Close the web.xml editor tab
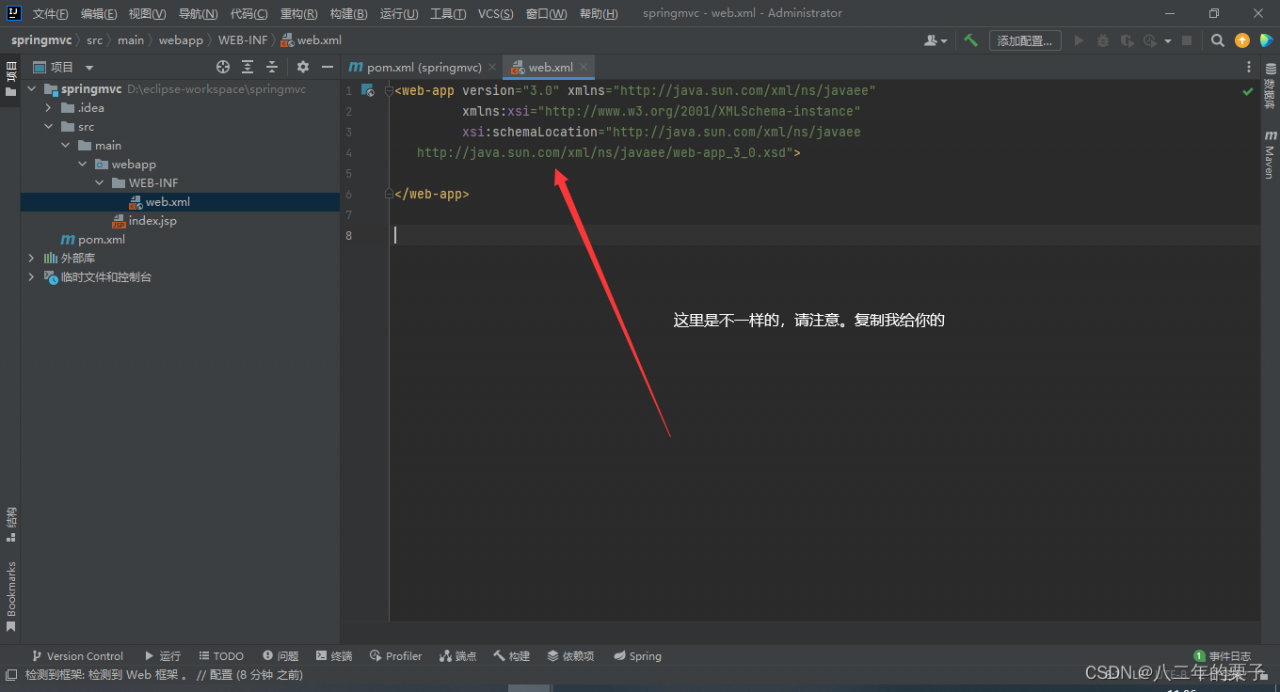 tap(584, 67)
